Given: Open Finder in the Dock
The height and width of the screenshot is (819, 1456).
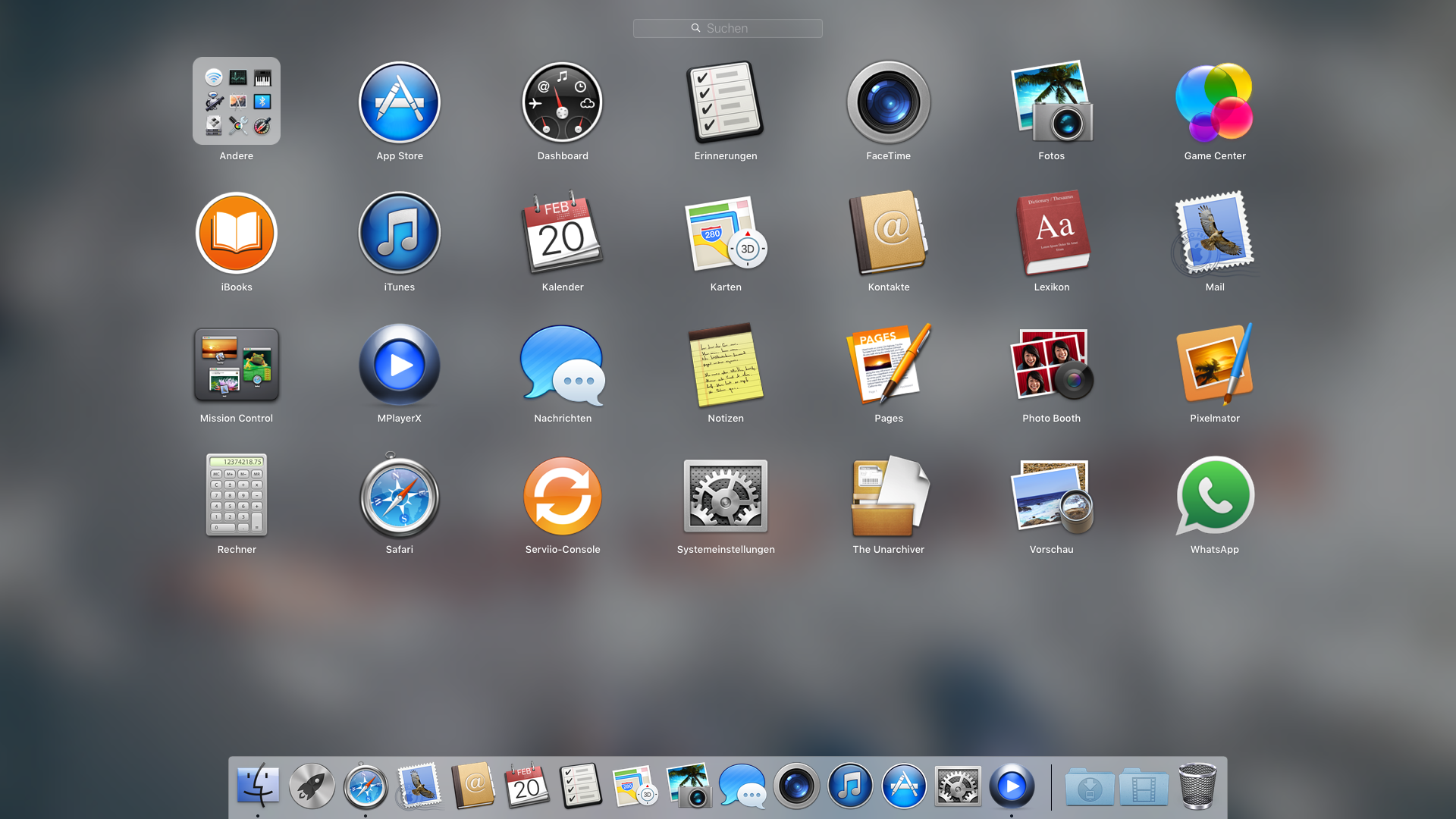Looking at the screenshot, I should [x=258, y=786].
